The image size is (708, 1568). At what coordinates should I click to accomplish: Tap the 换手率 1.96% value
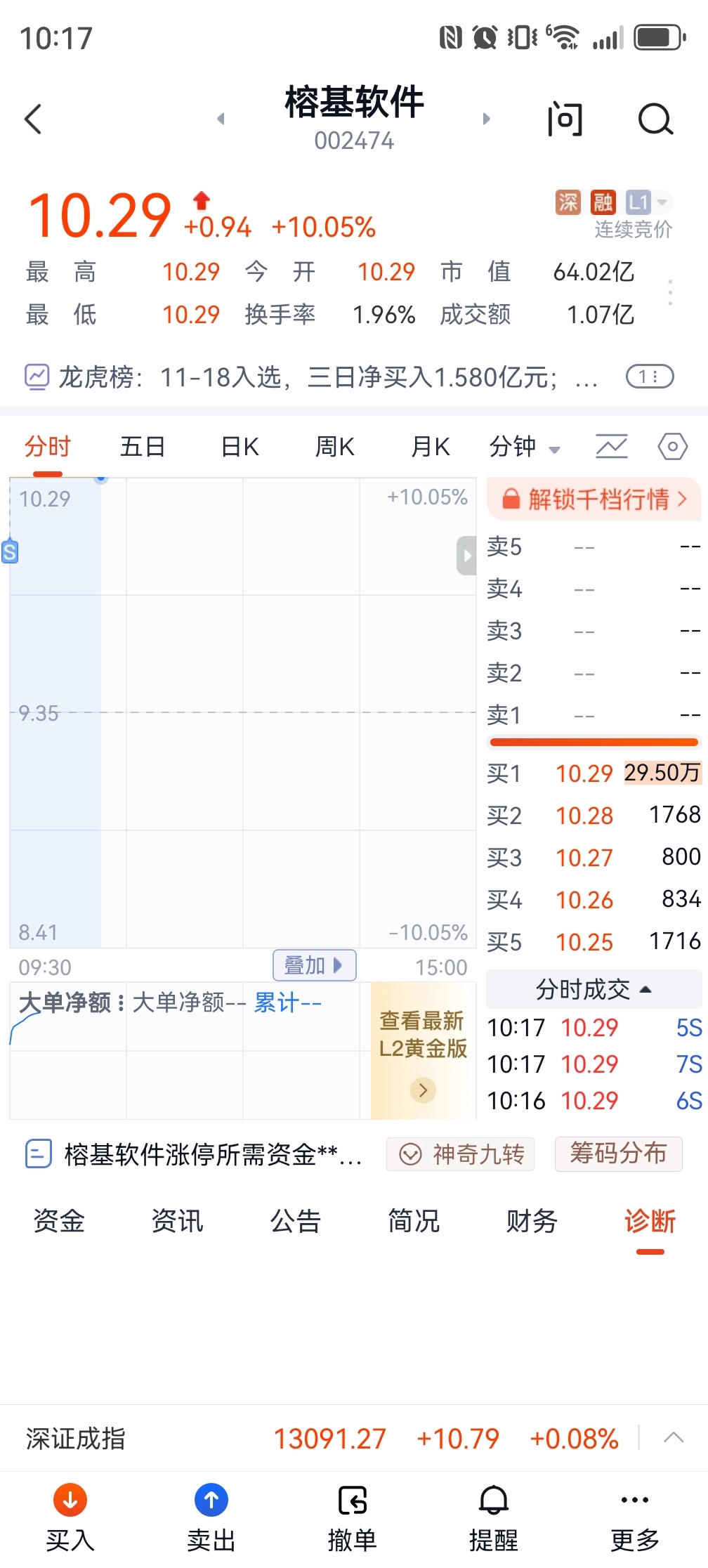[x=384, y=315]
